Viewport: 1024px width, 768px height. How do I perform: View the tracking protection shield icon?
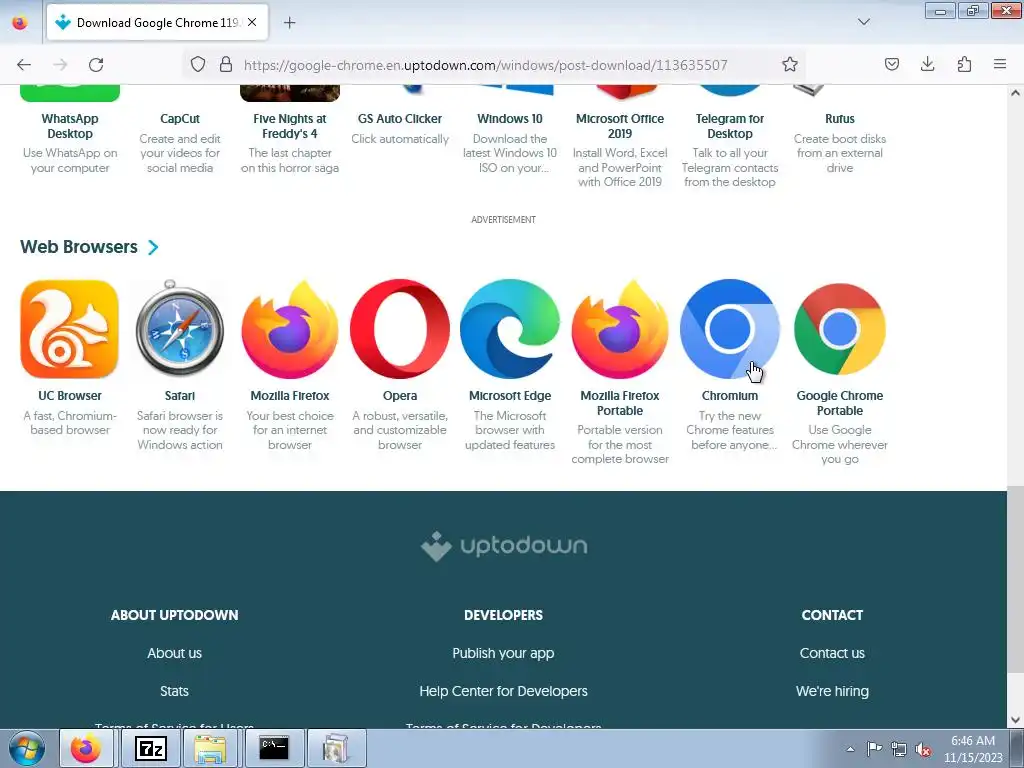coord(198,64)
